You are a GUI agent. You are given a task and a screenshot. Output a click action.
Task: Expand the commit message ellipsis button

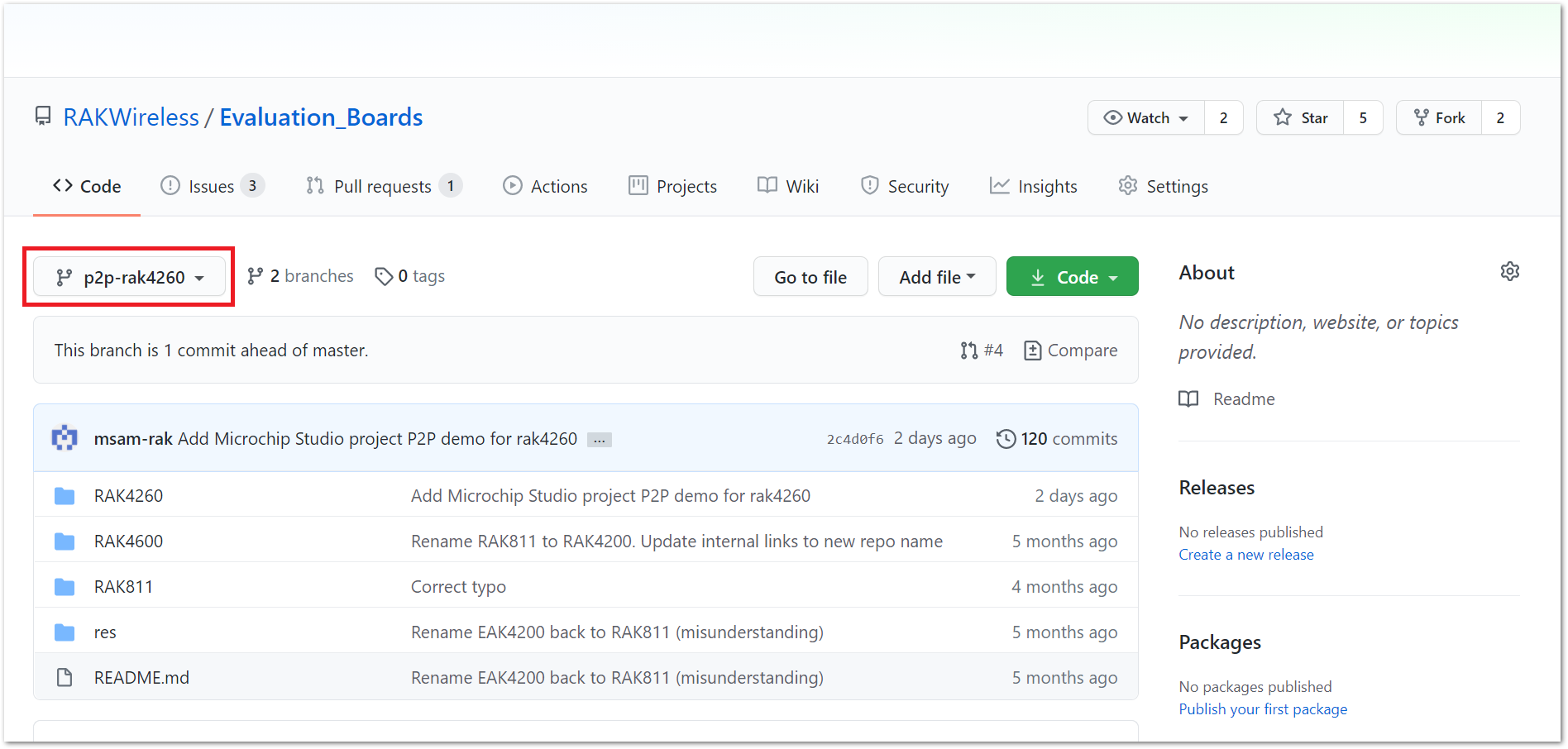600,440
